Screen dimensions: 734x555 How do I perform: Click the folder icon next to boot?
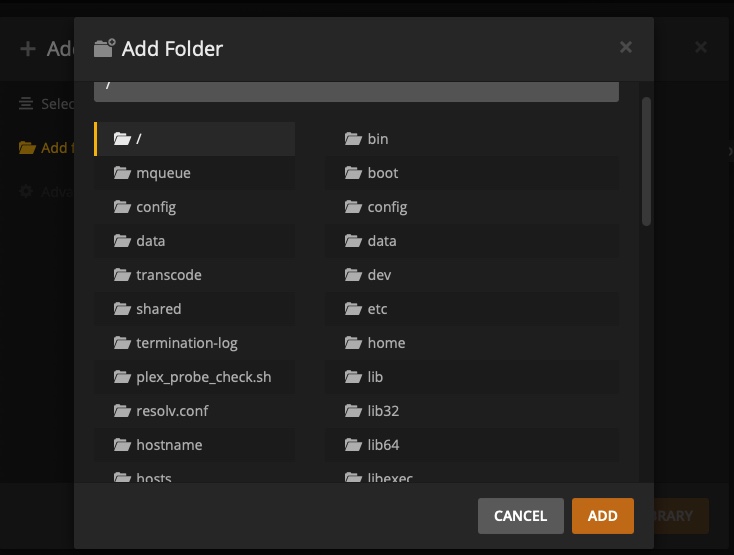(353, 173)
